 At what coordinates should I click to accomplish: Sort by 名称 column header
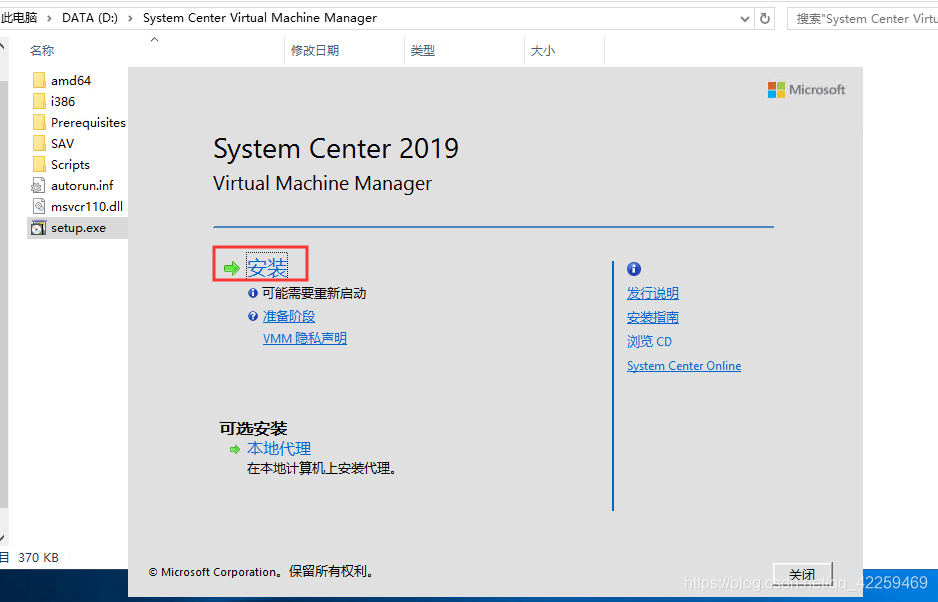click(42, 50)
